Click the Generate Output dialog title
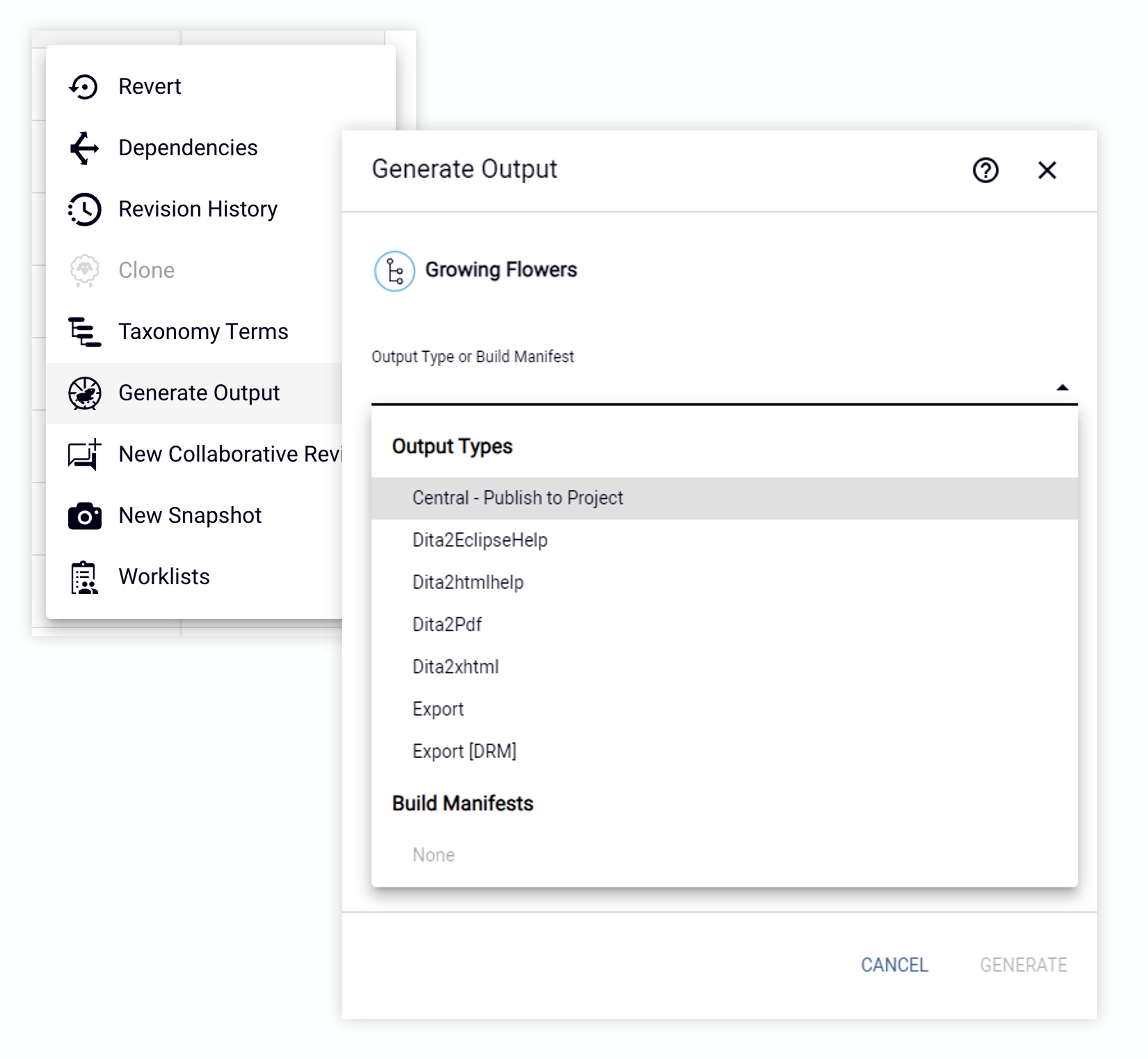Image resolution: width=1148 pixels, height=1059 pixels. 464,170
